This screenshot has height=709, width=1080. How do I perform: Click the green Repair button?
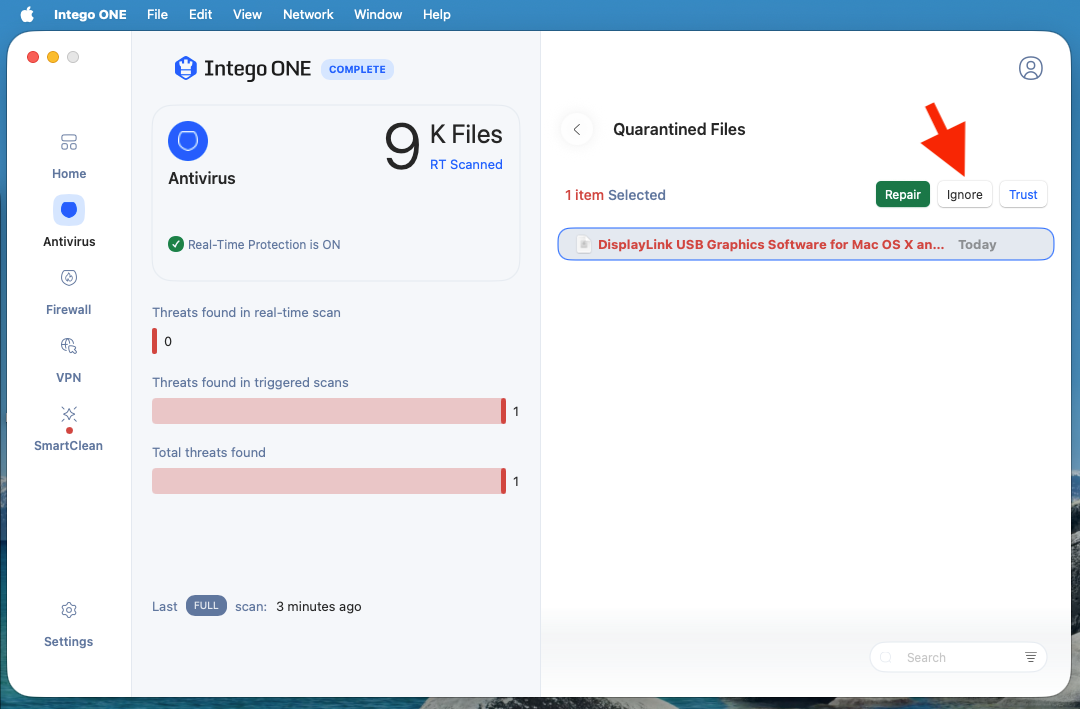(x=902, y=194)
